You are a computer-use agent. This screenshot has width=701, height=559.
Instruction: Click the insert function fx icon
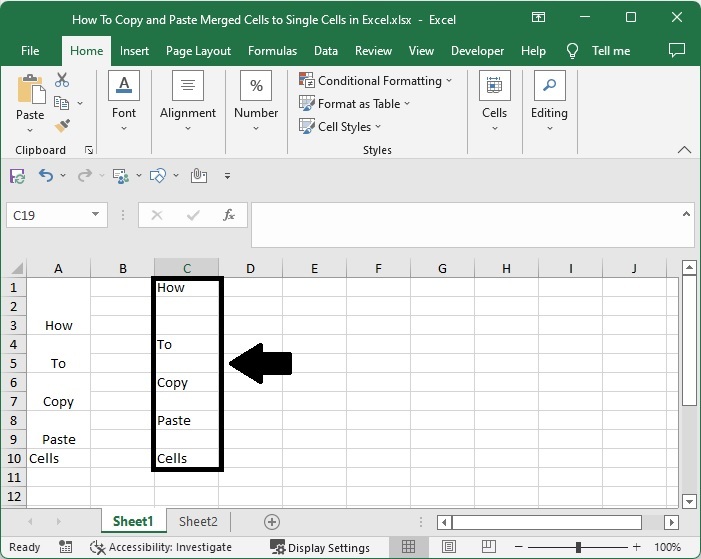[x=229, y=215]
